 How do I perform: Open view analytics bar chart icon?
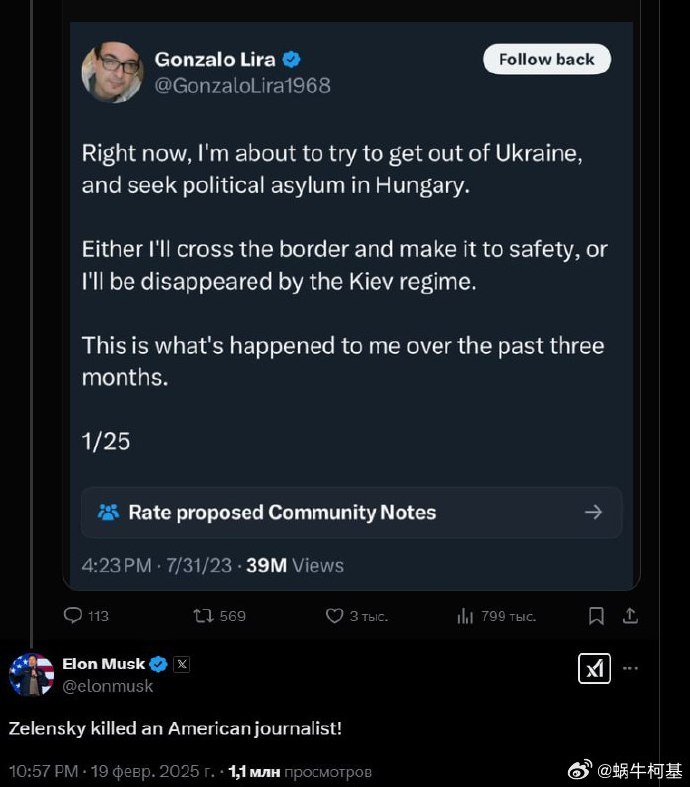[465, 616]
